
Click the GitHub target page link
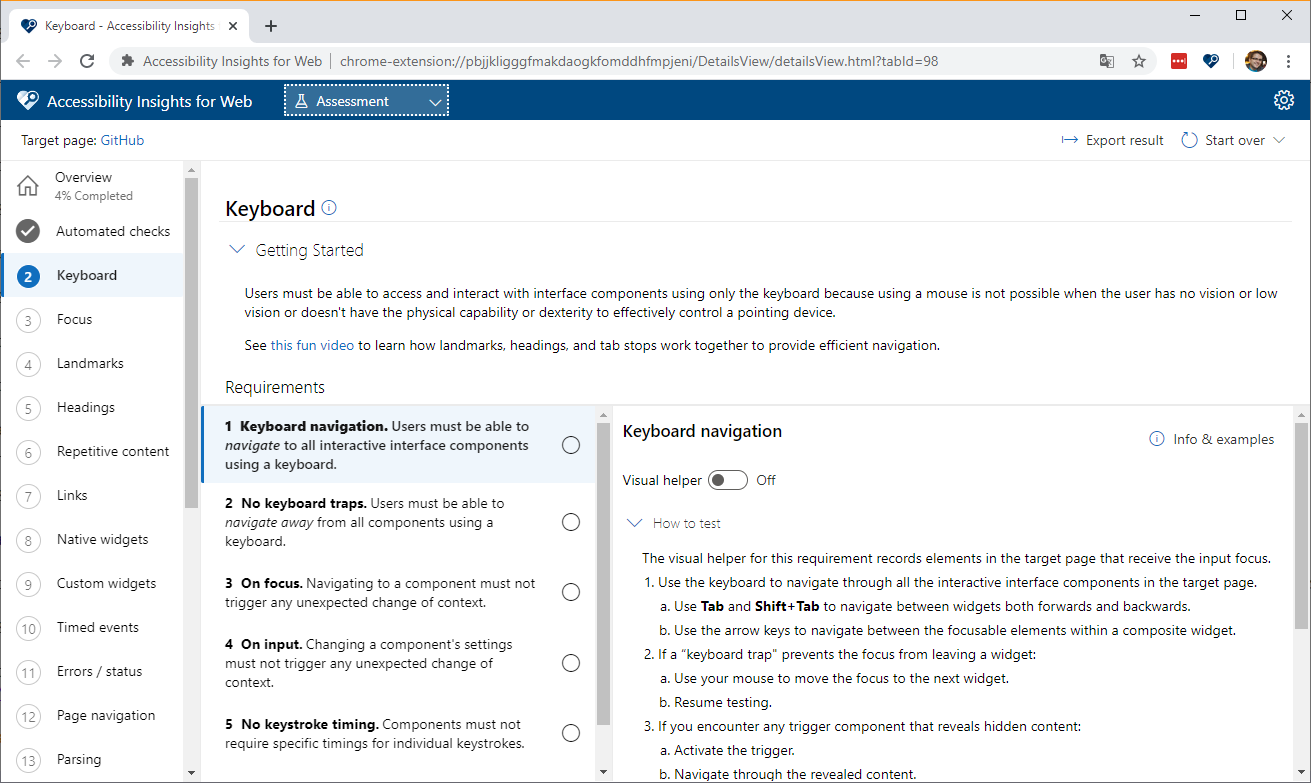click(x=122, y=141)
